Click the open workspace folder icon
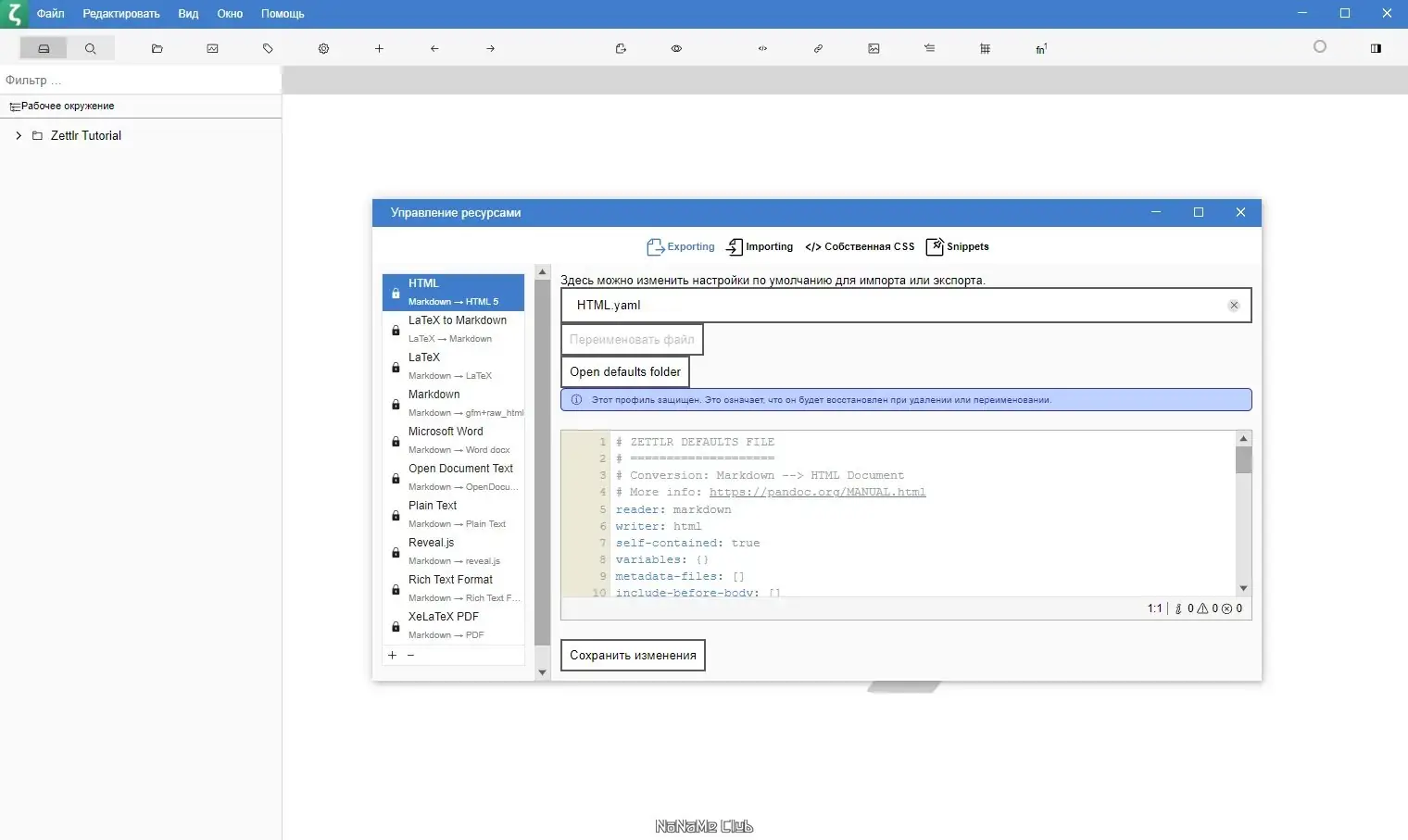 pyautogui.click(x=157, y=48)
